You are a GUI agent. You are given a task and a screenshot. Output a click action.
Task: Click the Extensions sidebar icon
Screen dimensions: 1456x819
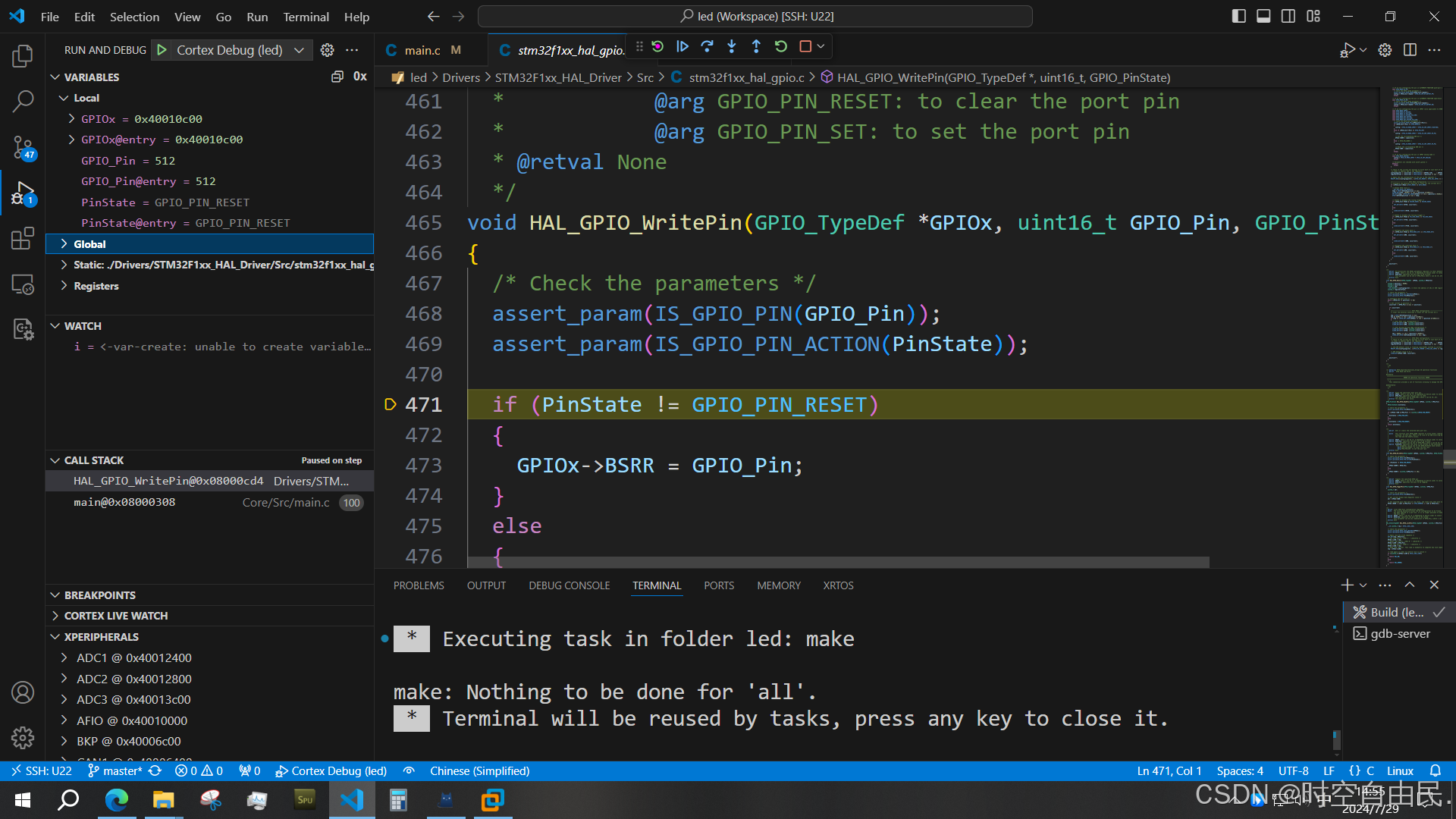(x=22, y=239)
